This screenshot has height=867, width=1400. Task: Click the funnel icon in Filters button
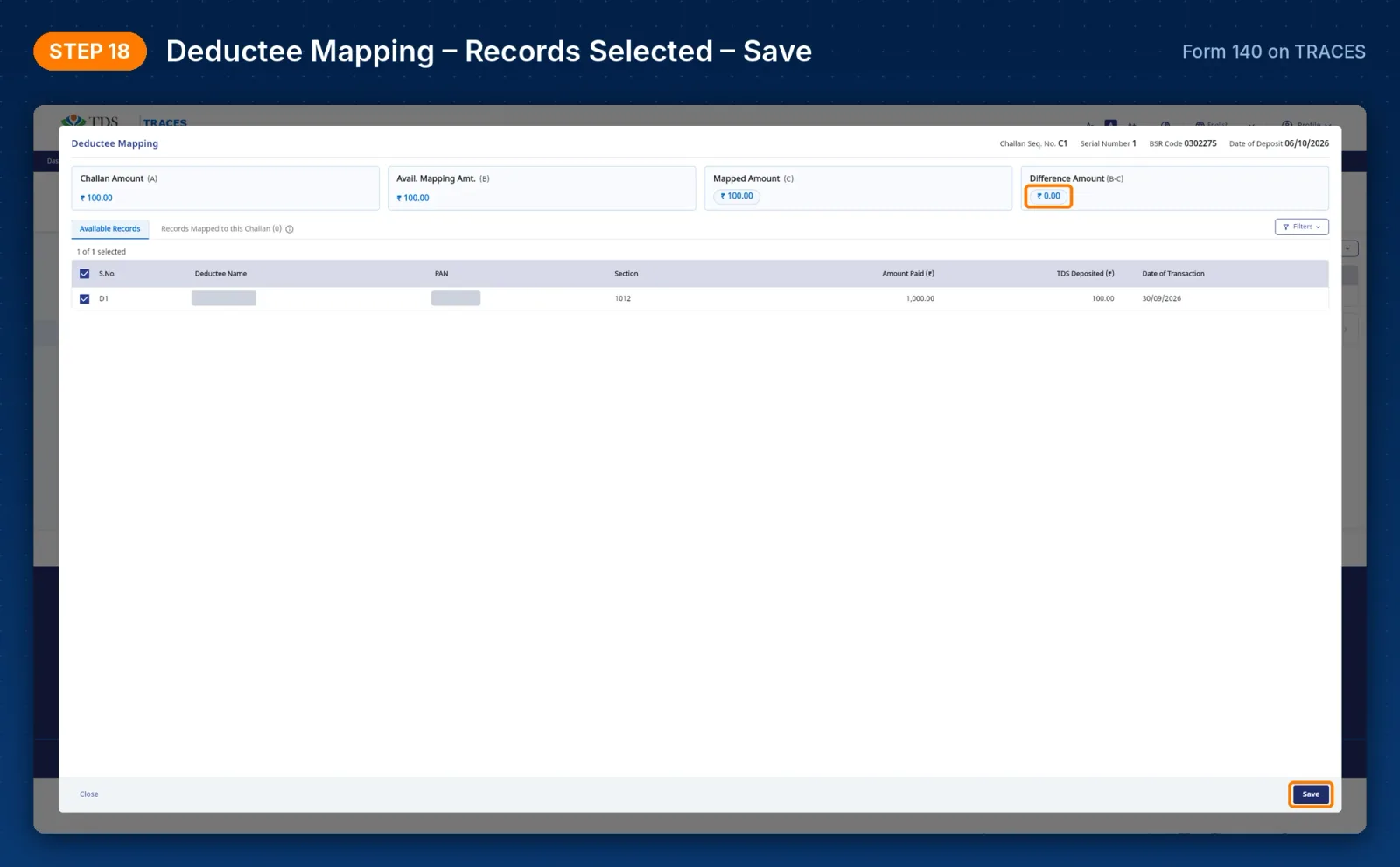point(1285,227)
